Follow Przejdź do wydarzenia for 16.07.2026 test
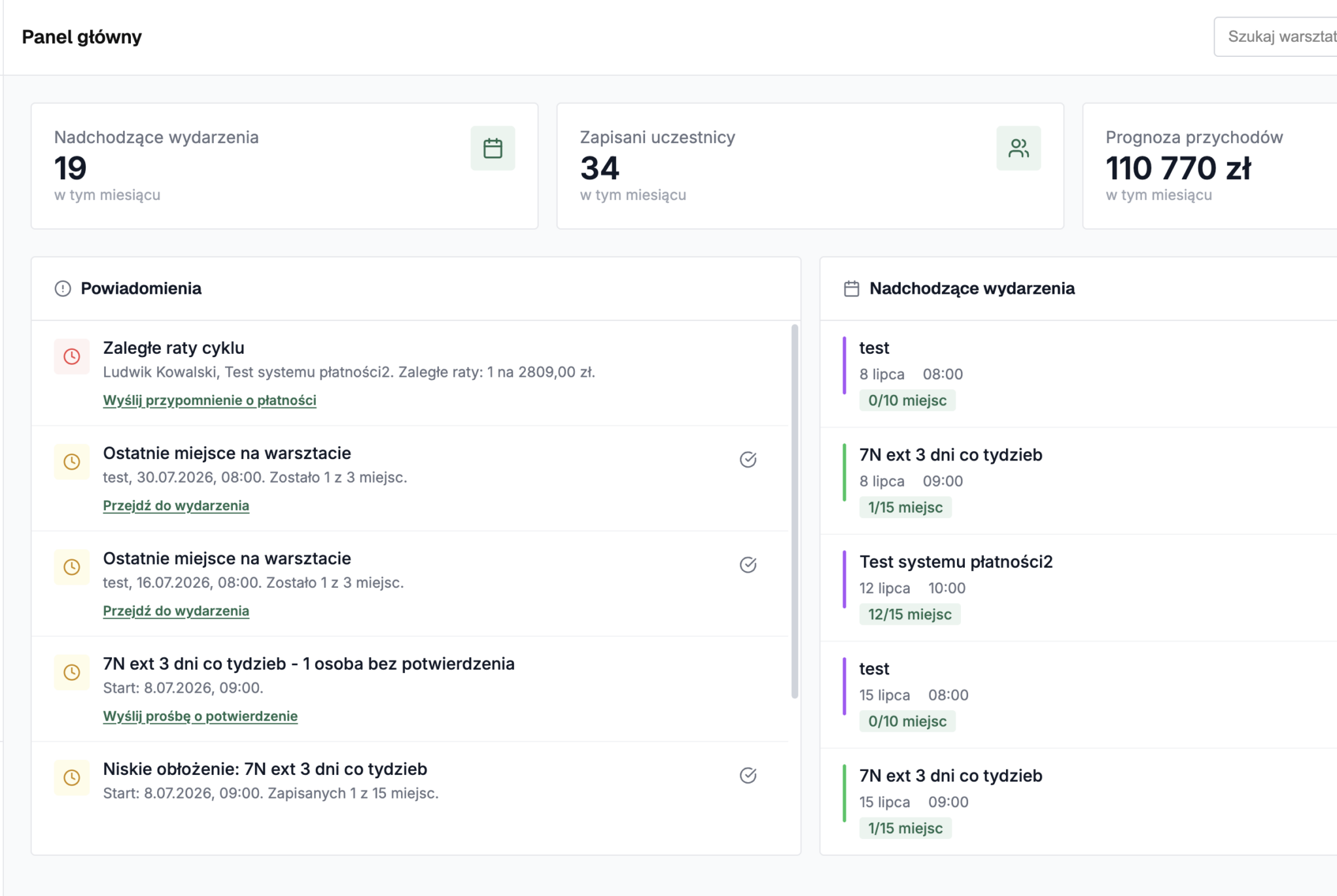 click(x=176, y=611)
